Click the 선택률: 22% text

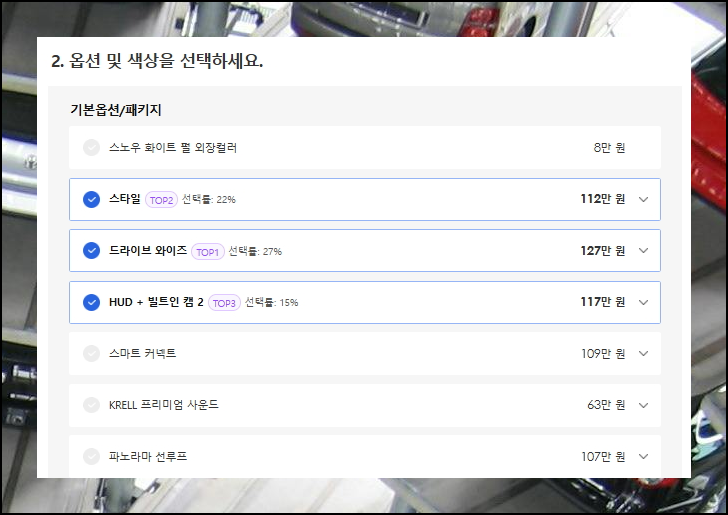[208, 199]
